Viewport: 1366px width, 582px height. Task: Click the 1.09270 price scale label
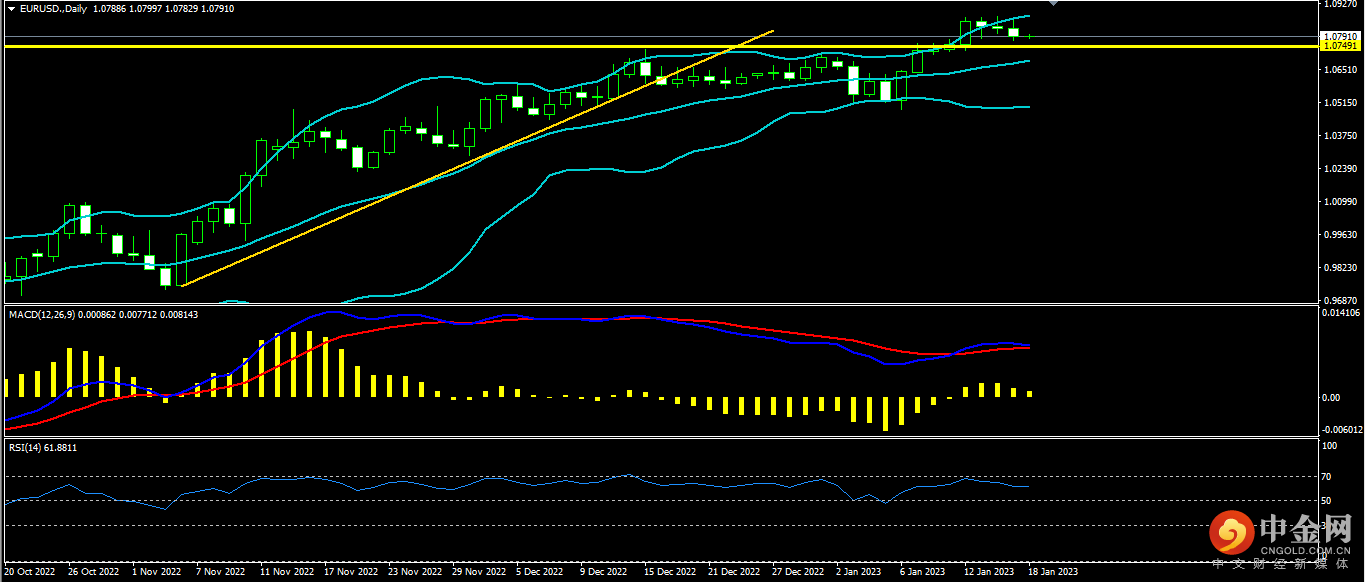(x=1340, y=4)
